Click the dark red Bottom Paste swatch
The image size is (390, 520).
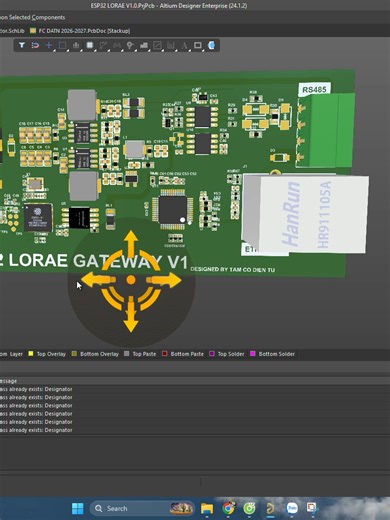click(x=165, y=353)
